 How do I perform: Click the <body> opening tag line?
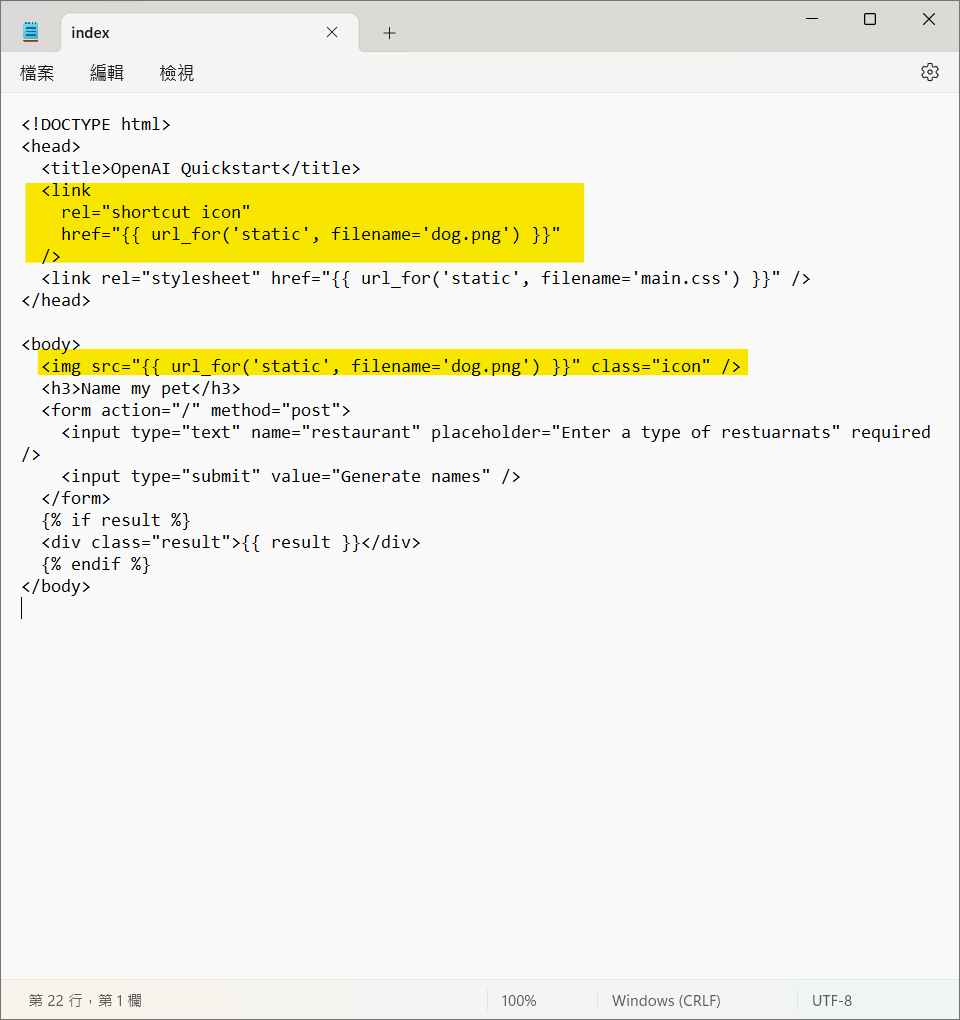click(x=51, y=344)
